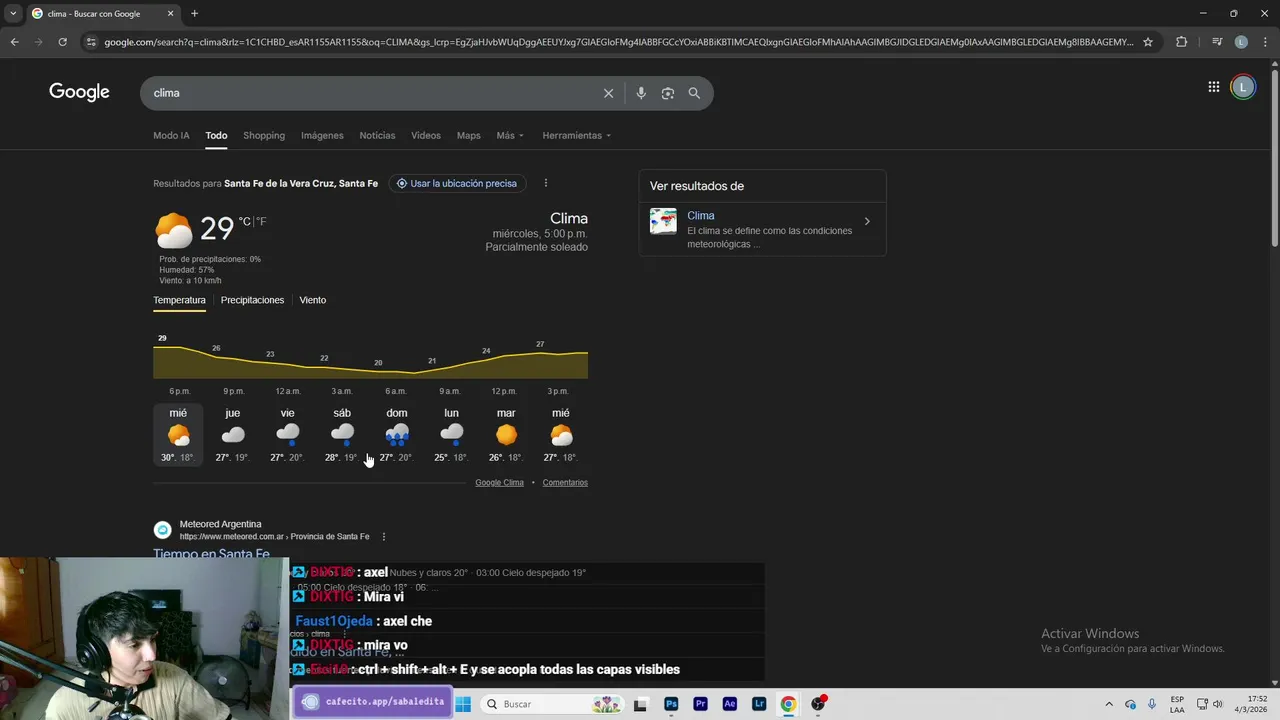Switch to Chrome from the taskbar

click(x=788, y=704)
